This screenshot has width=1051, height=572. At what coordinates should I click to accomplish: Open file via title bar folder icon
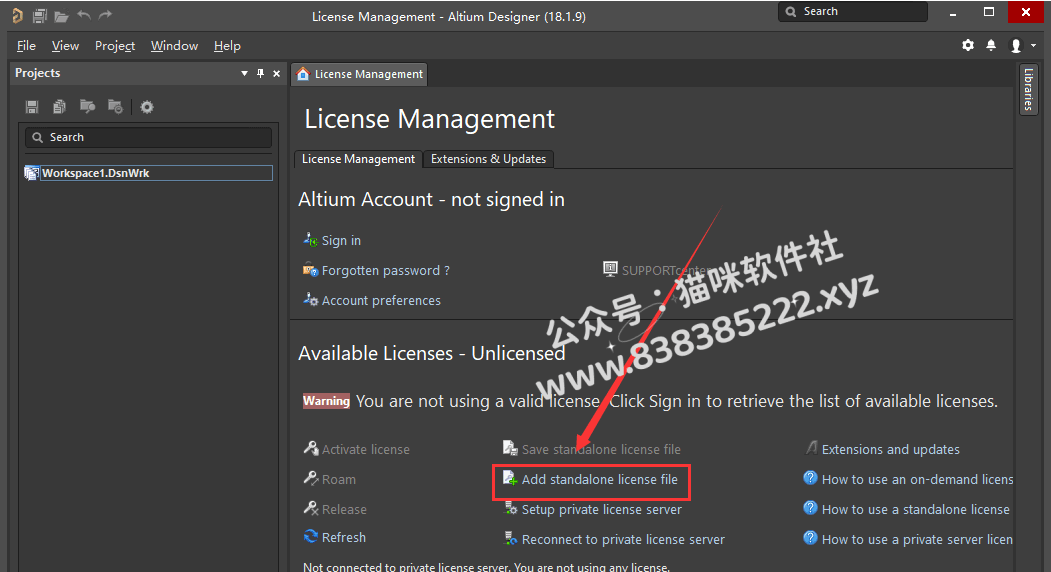click(x=62, y=15)
